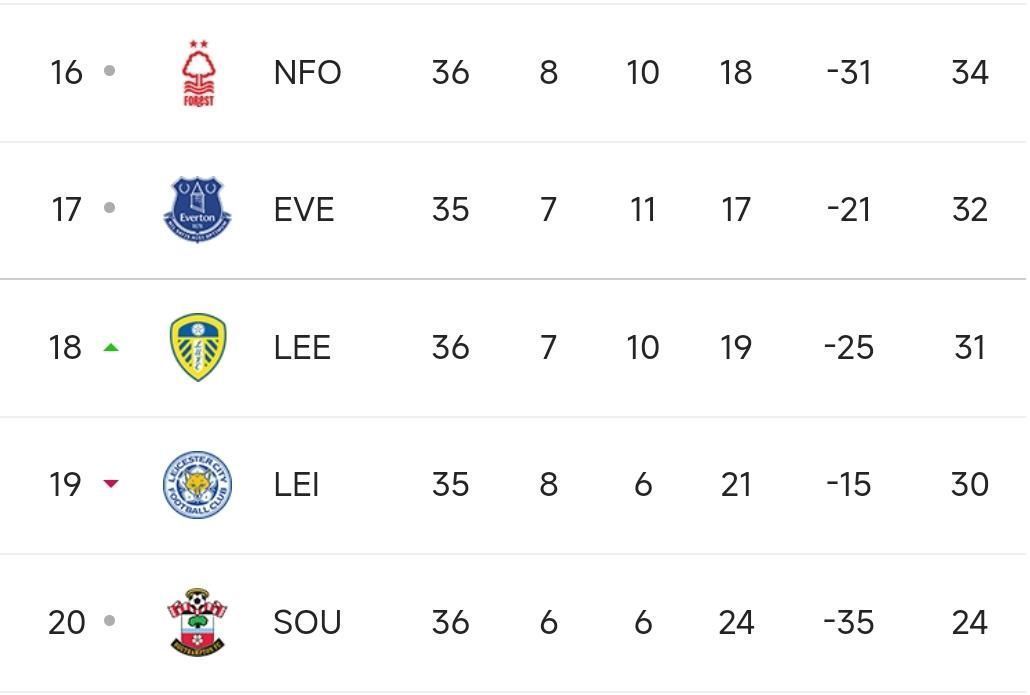Image resolution: width=1030 pixels, height=695 pixels.
Task: Select Leeds' 31 points total
Action: pos(970,348)
